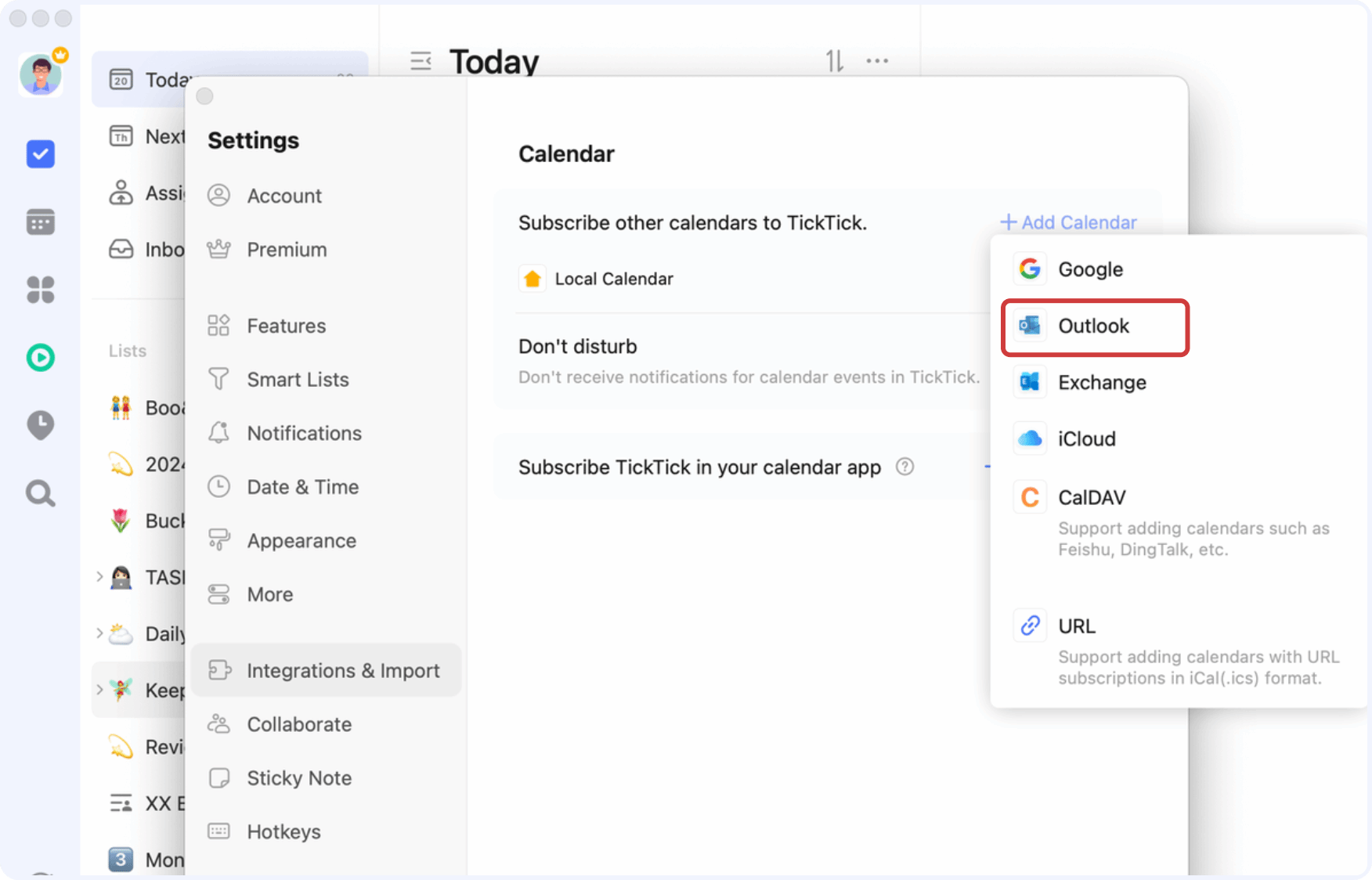Open the XX list with lines icon

pyautogui.click(x=139, y=803)
